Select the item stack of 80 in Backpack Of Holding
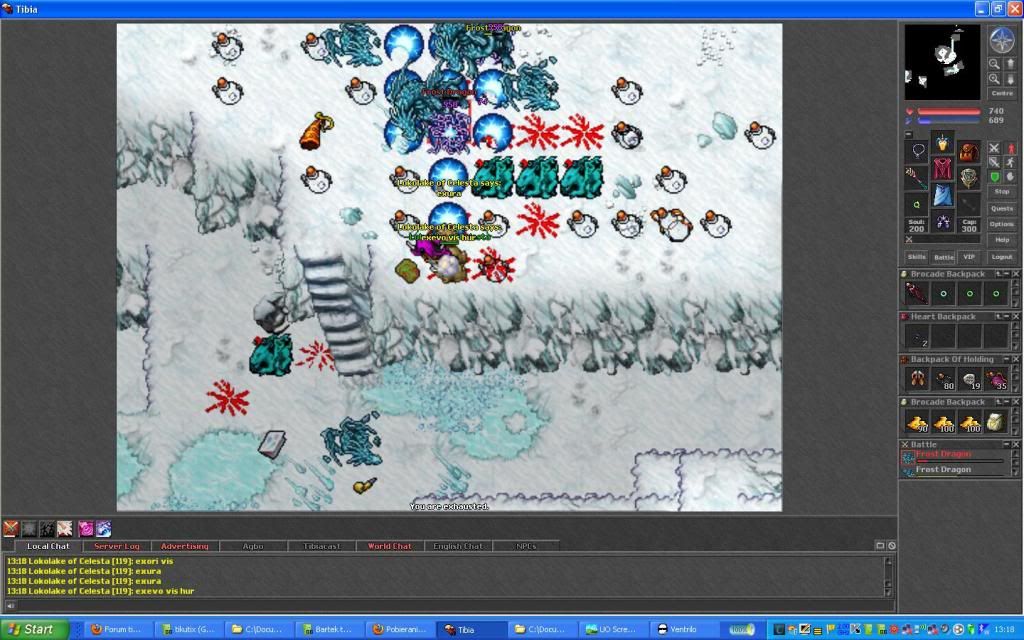Image resolution: width=1024 pixels, height=640 pixels. (x=943, y=379)
